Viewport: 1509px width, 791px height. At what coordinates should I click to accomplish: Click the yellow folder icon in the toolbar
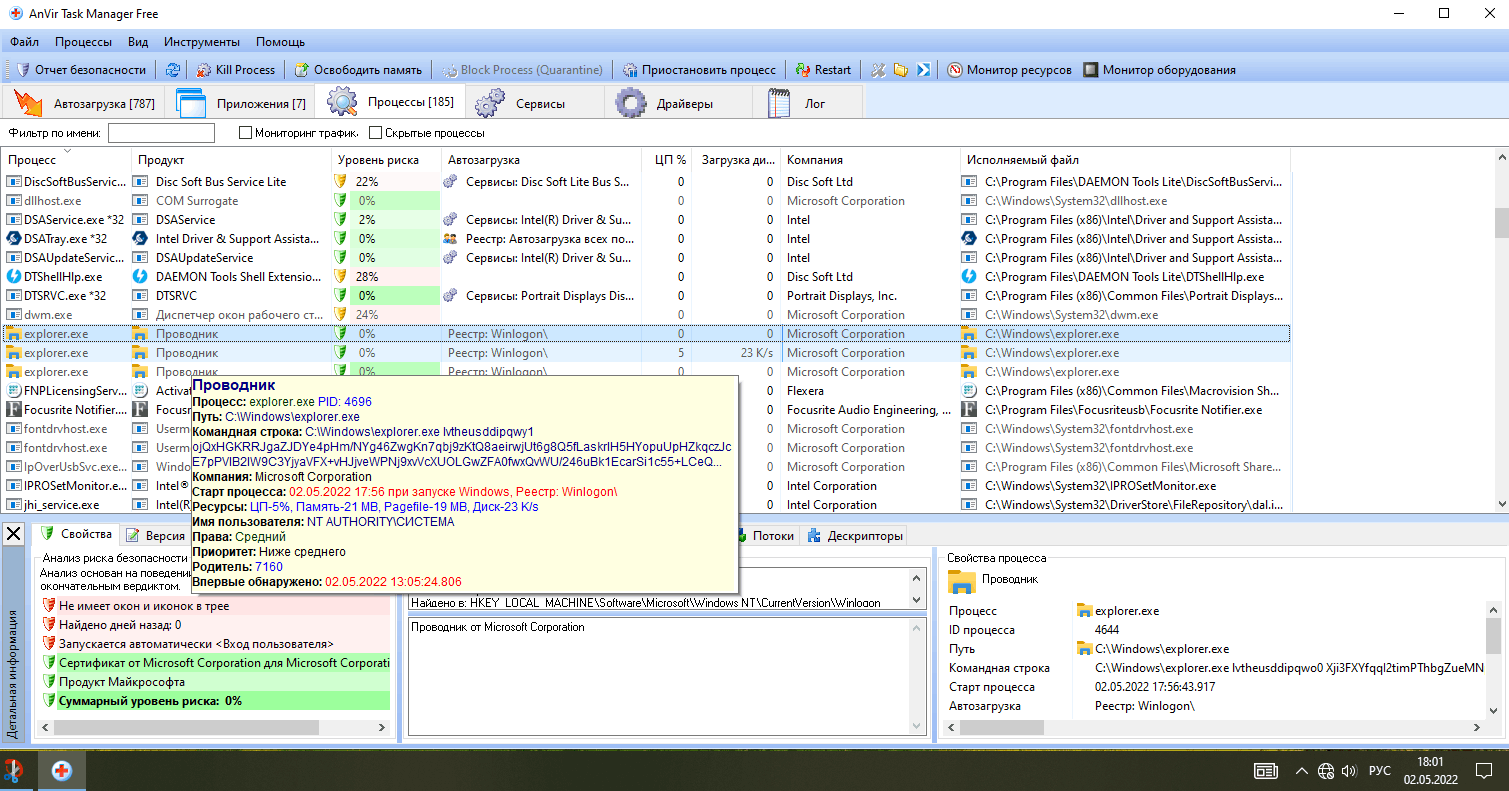901,70
